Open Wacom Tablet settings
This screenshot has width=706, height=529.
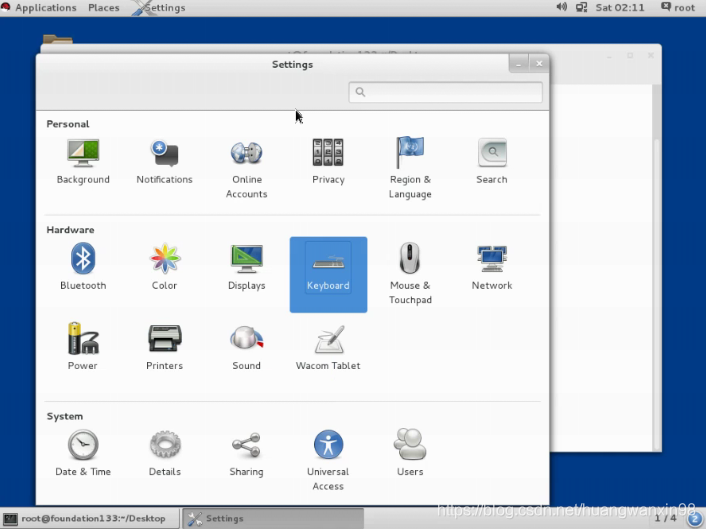click(328, 346)
